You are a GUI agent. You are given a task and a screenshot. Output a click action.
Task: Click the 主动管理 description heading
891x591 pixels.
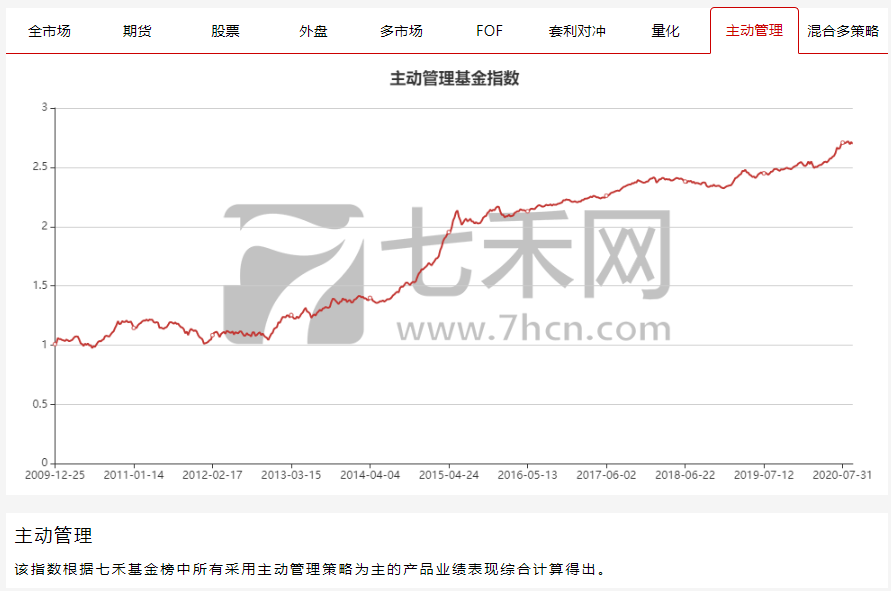tap(53, 535)
